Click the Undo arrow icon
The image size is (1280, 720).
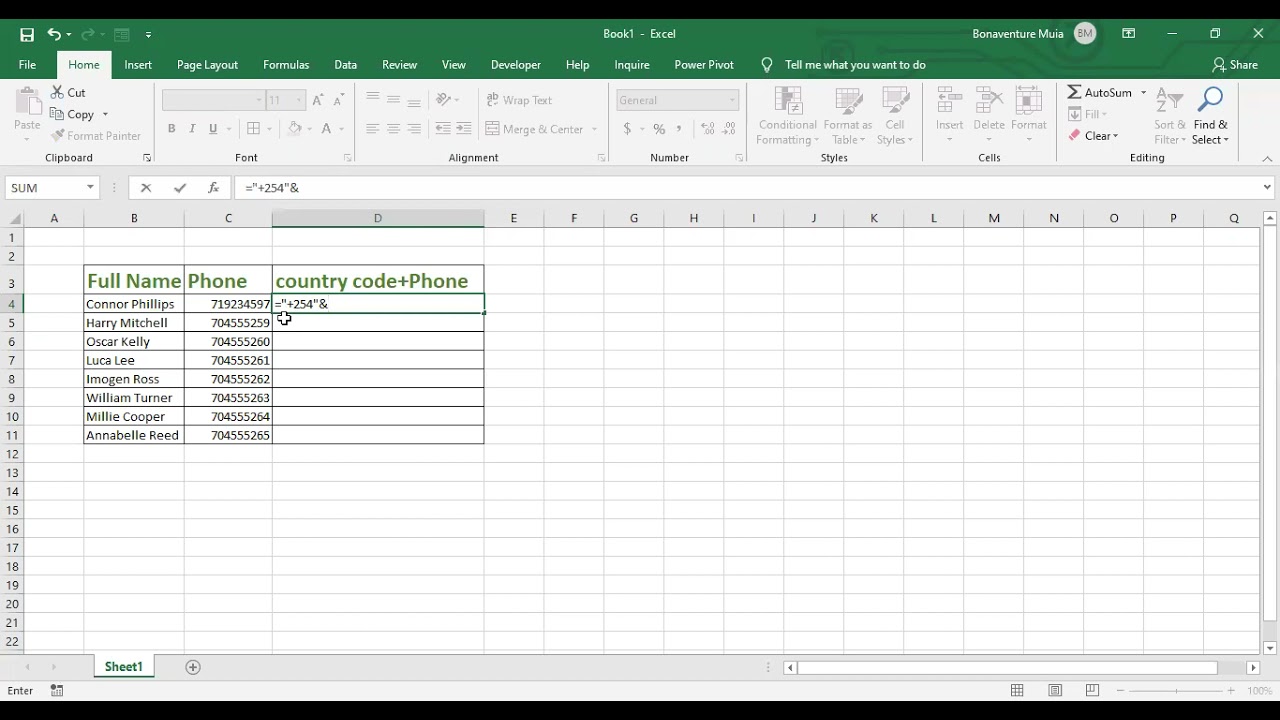tap(54, 34)
